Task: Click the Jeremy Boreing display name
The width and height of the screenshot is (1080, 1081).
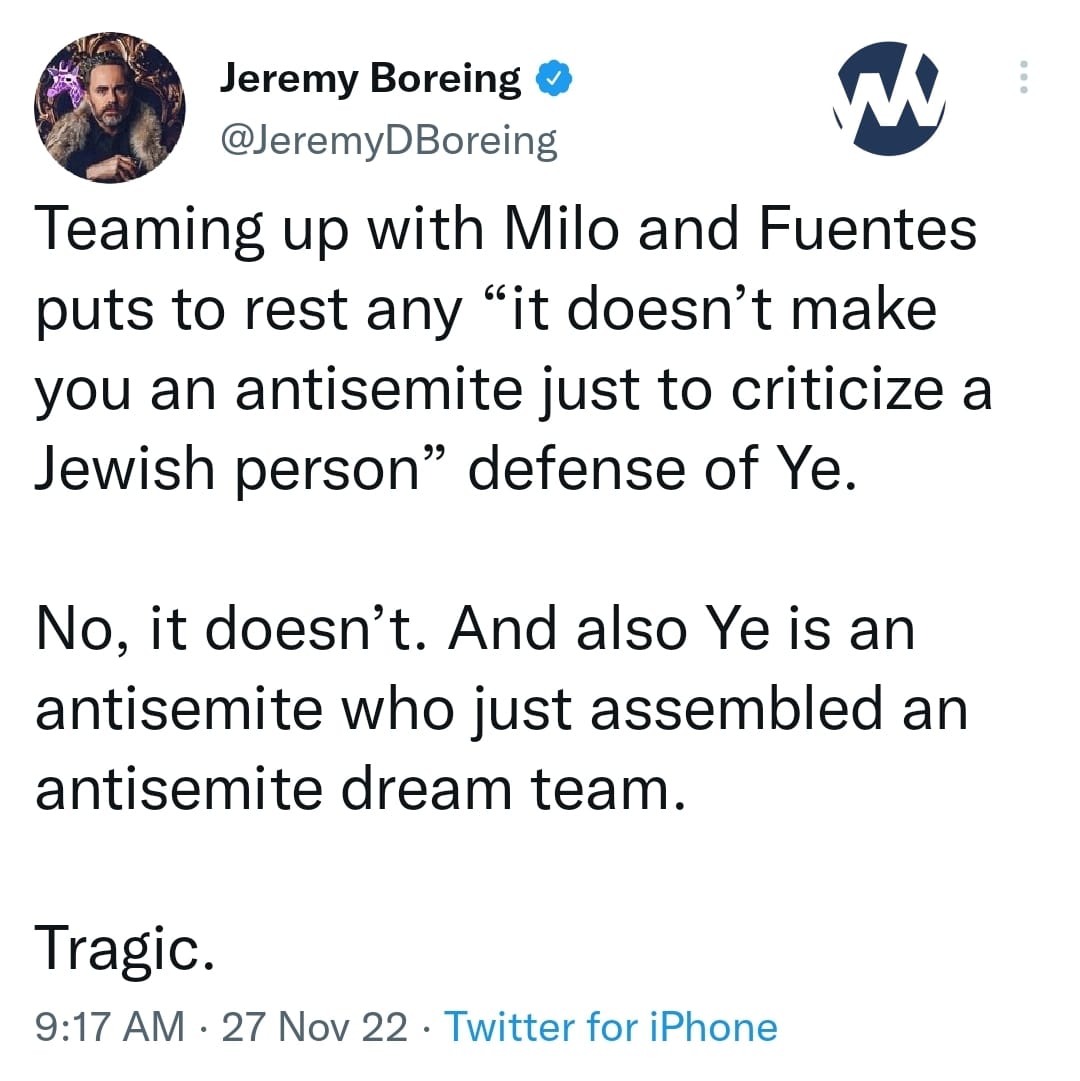Action: pyautogui.click(x=370, y=78)
